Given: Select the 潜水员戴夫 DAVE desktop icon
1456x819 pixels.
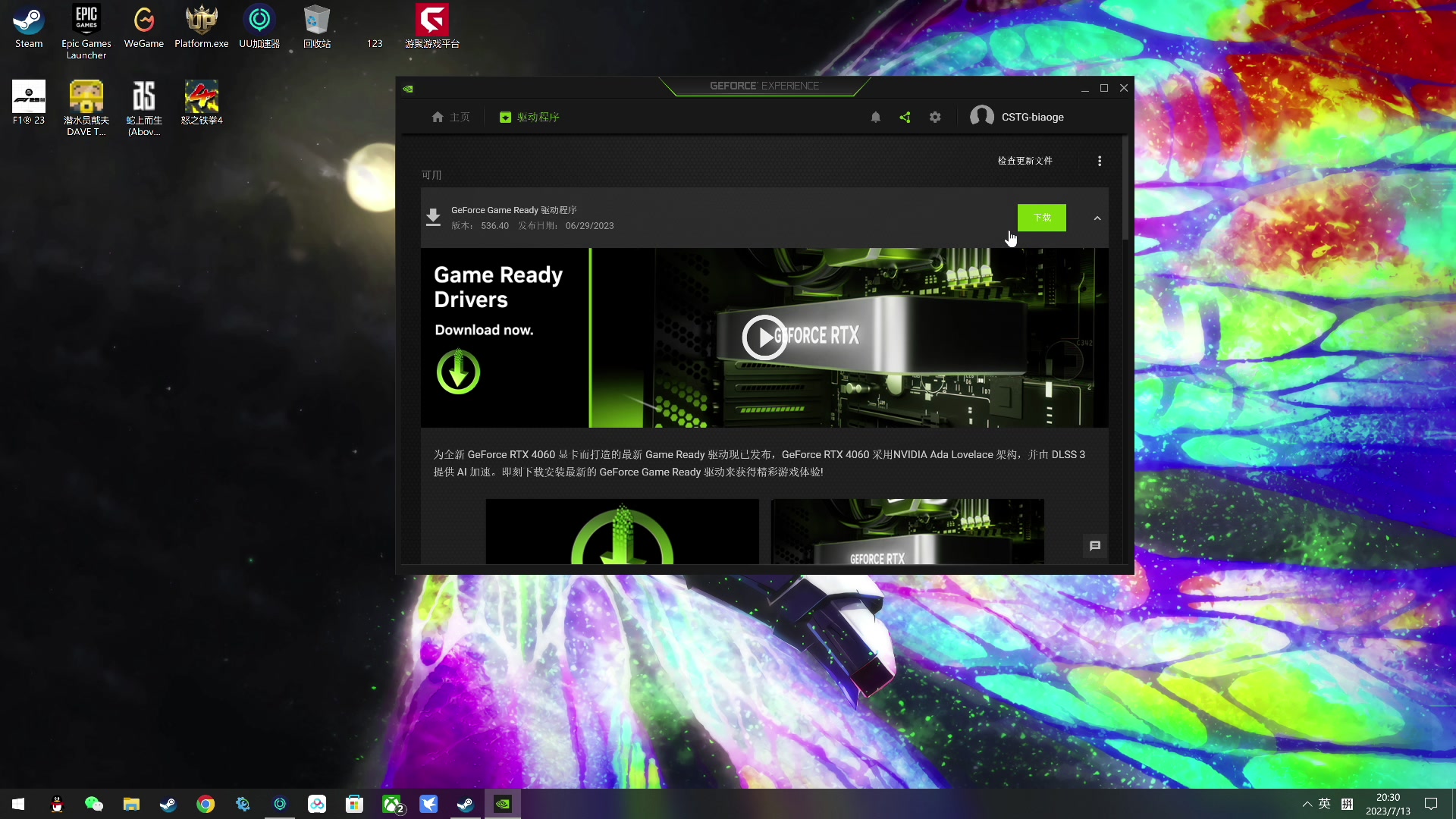Looking at the screenshot, I should coord(86,108).
